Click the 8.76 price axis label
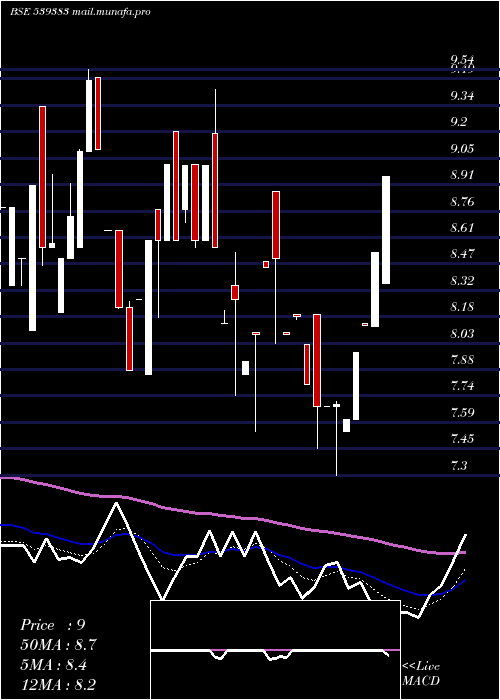Viewport: 500px width, 700px height. click(462, 201)
